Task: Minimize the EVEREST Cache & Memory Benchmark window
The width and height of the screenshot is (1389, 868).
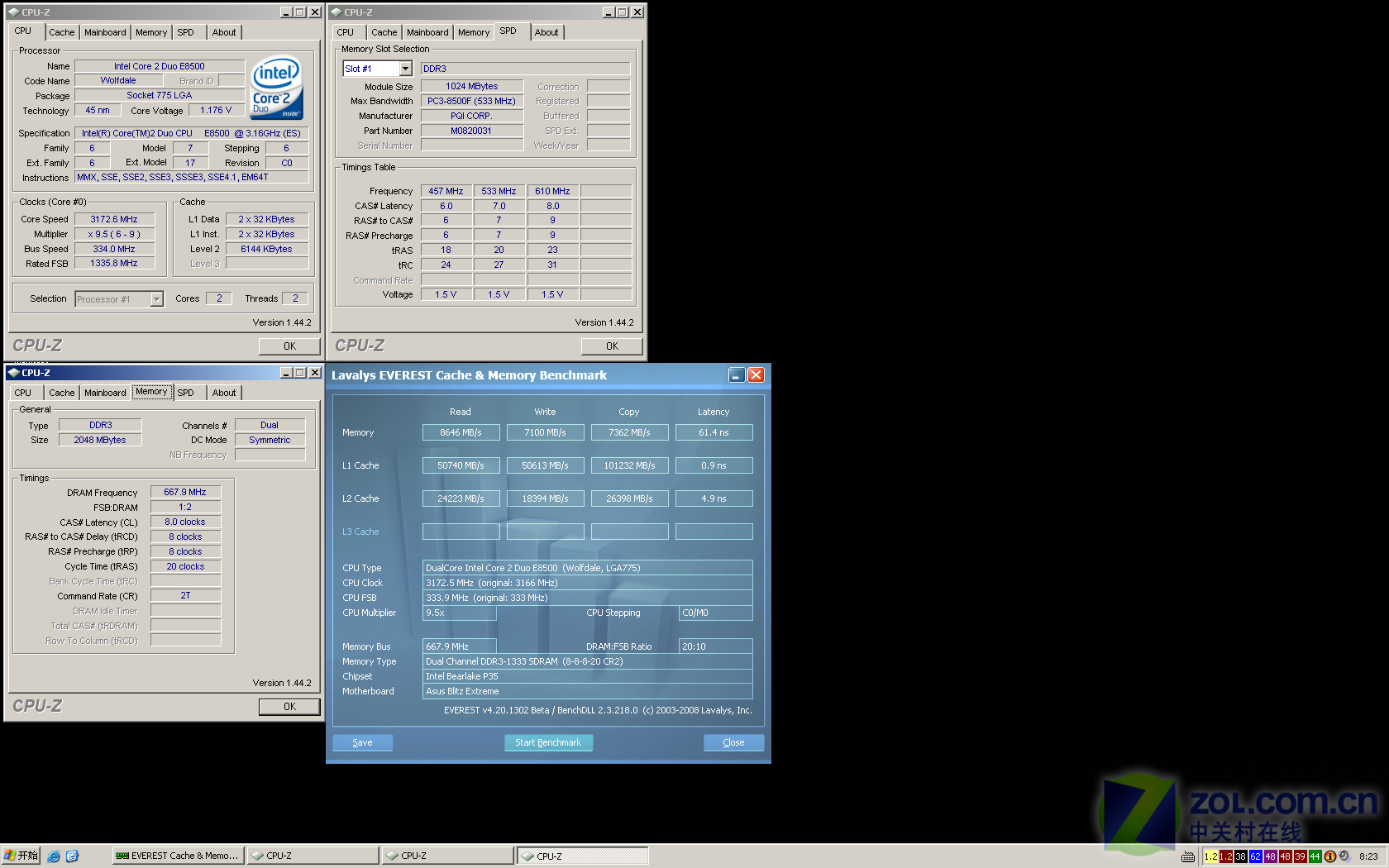Action: [737, 375]
